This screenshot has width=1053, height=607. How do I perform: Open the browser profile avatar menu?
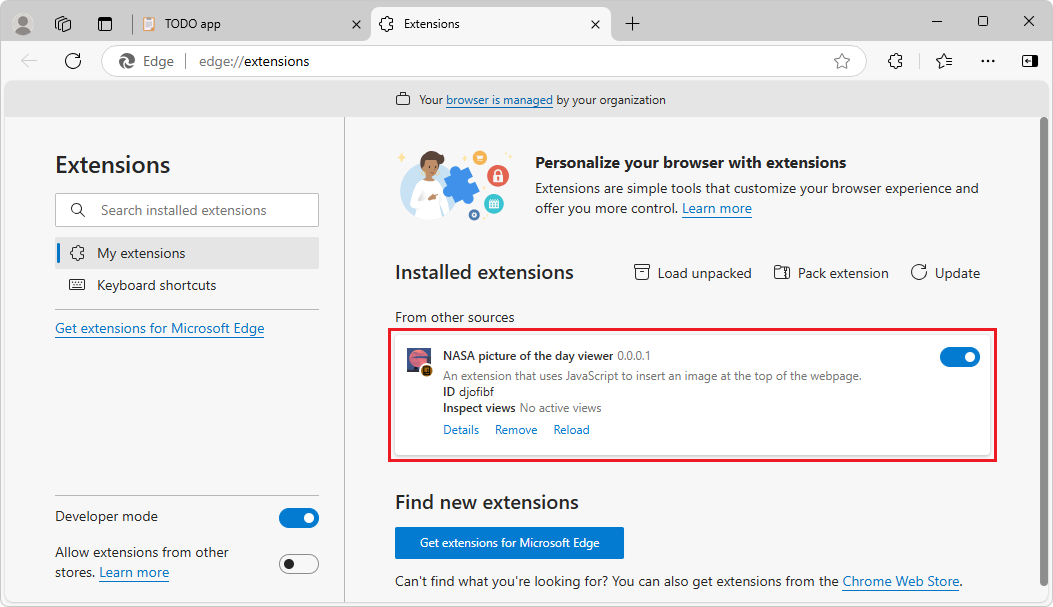coord(22,23)
